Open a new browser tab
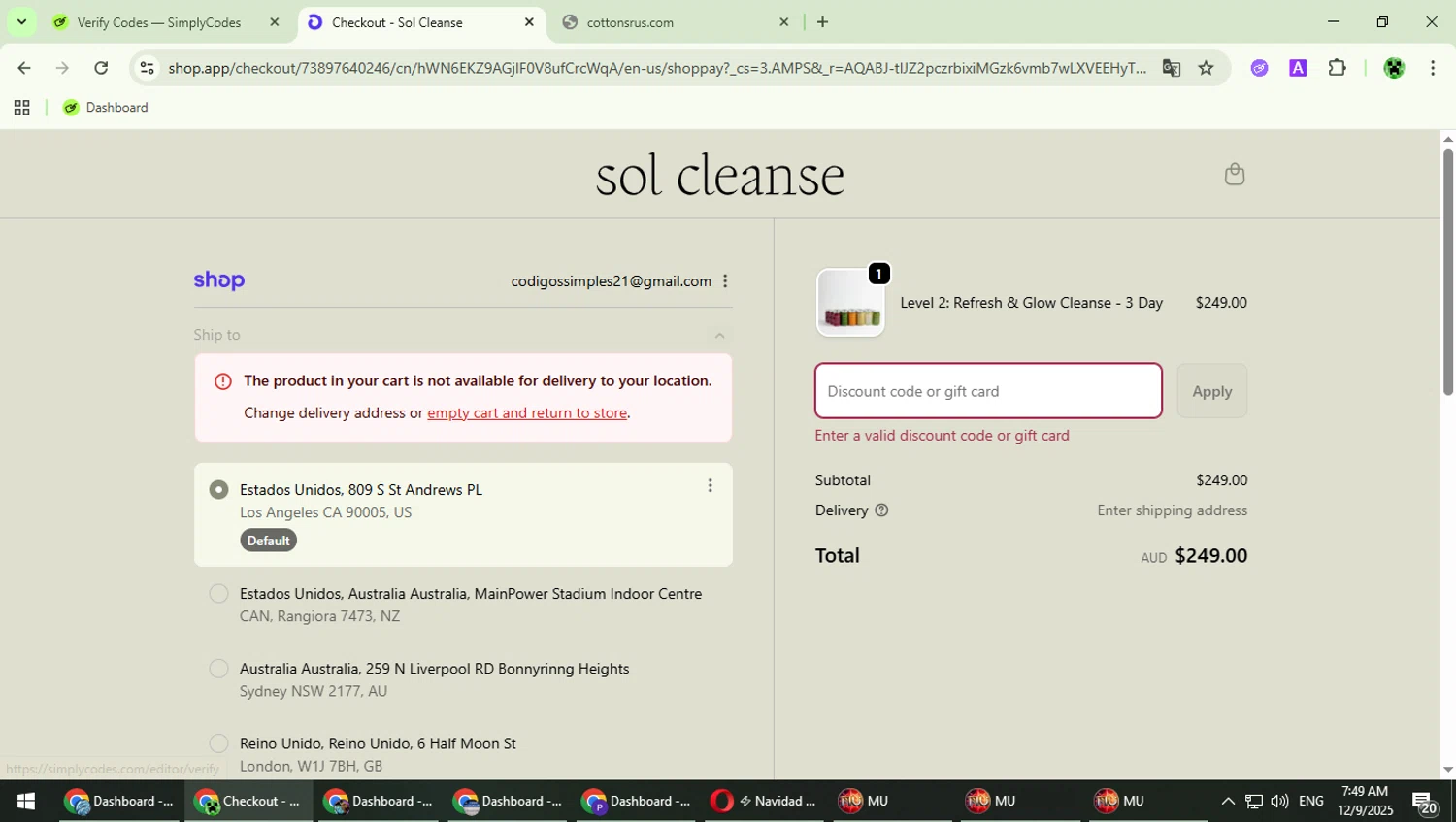1456x822 pixels. (x=822, y=22)
